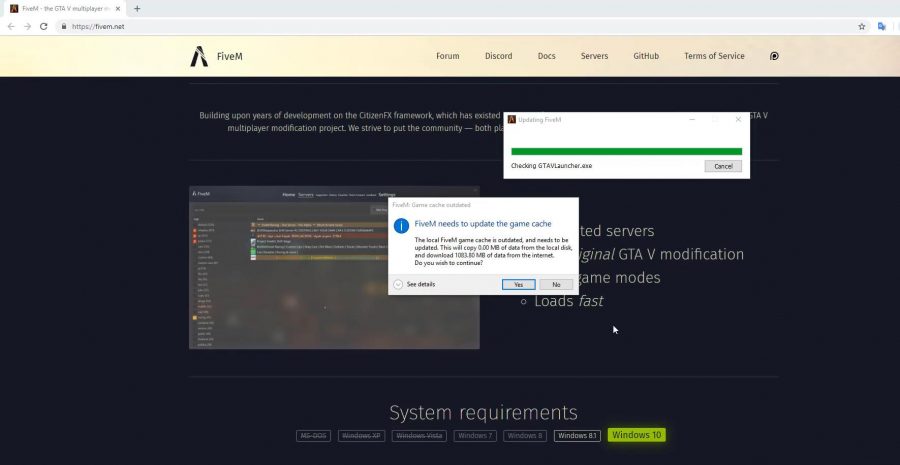This screenshot has height=465, width=900.
Task: Click the site padlock icon
Action: click(x=62, y=27)
